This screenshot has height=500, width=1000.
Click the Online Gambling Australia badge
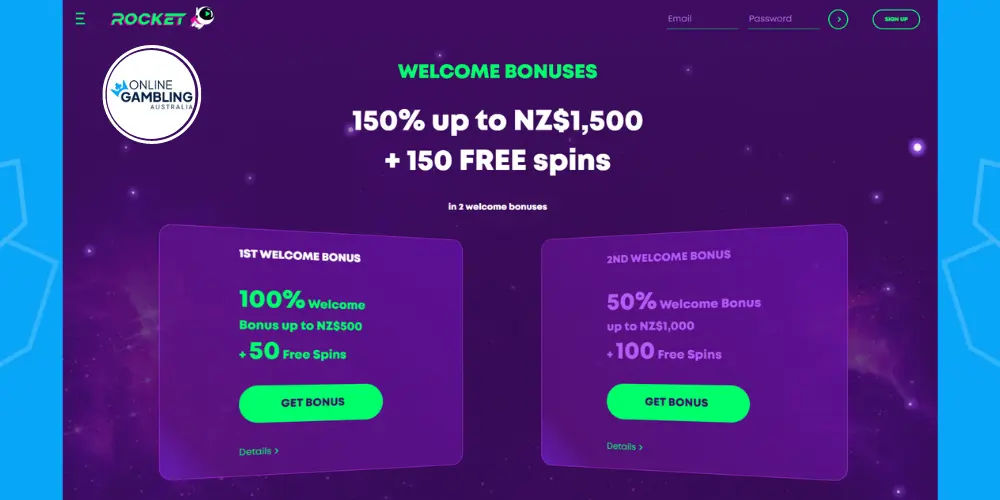[x=152, y=94]
